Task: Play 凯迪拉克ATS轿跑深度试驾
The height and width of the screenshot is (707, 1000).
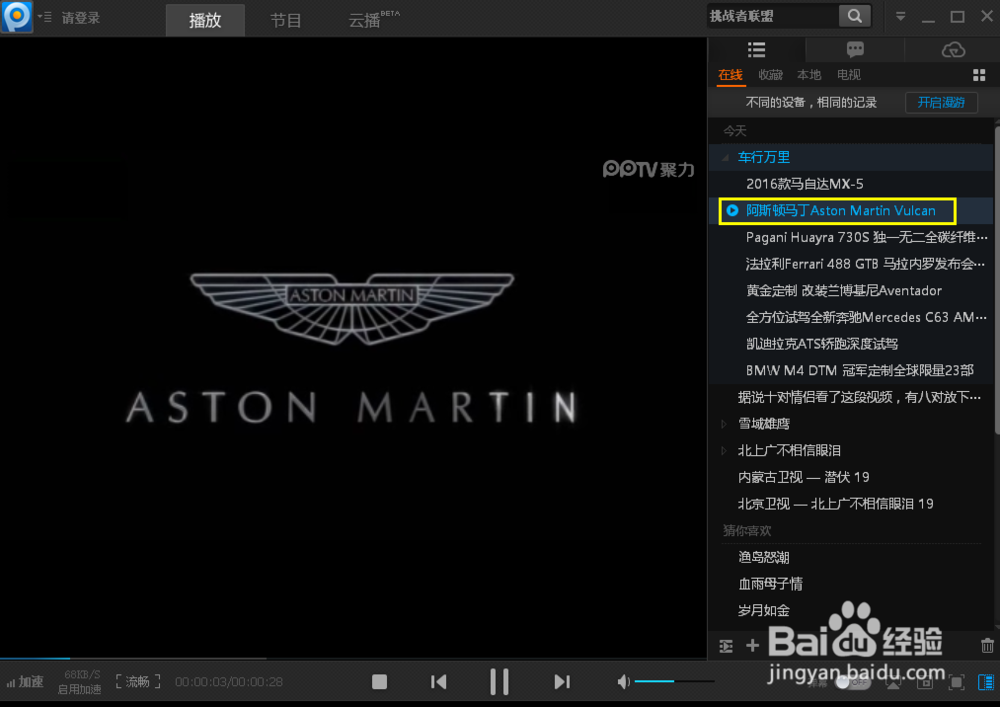Action: (x=821, y=344)
